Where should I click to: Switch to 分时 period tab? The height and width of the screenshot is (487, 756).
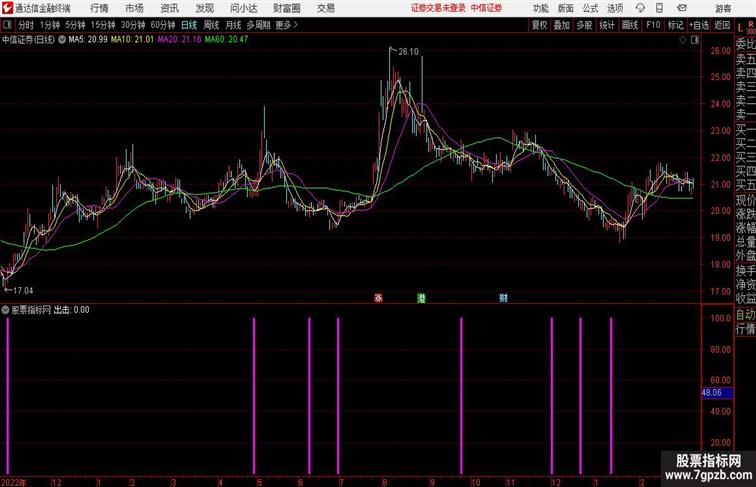(x=26, y=25)
